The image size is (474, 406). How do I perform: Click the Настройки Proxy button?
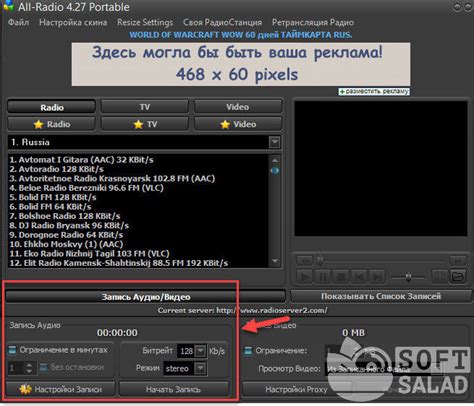pyautogui.click(x=296, y=389)
